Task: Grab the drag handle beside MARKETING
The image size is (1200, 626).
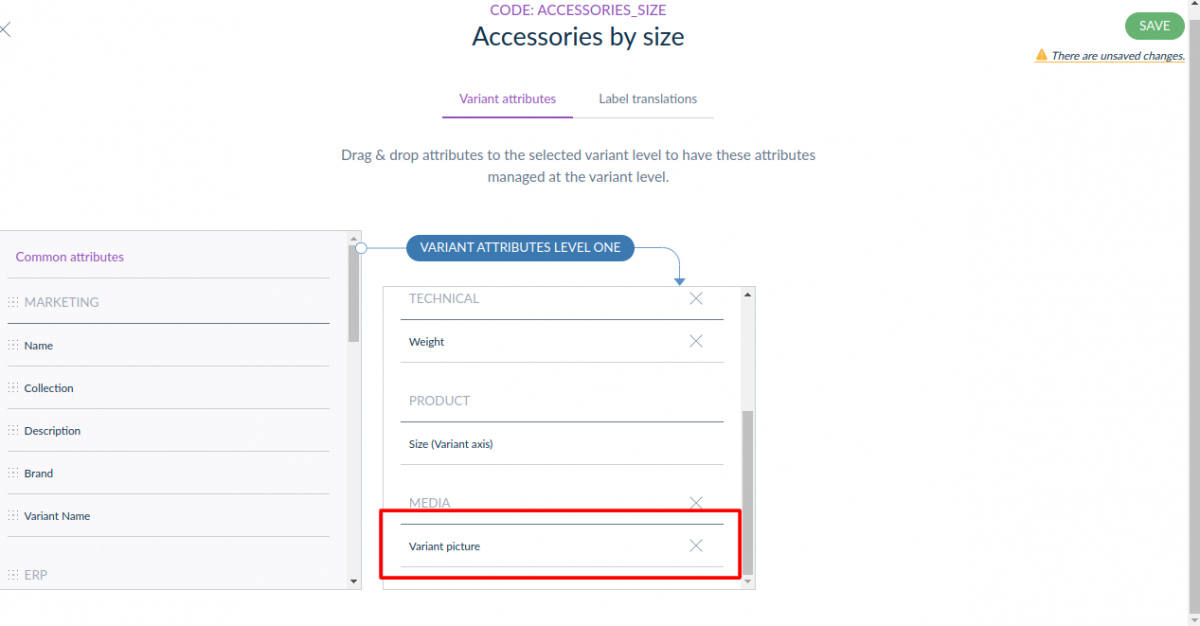Action: [14, 301]
